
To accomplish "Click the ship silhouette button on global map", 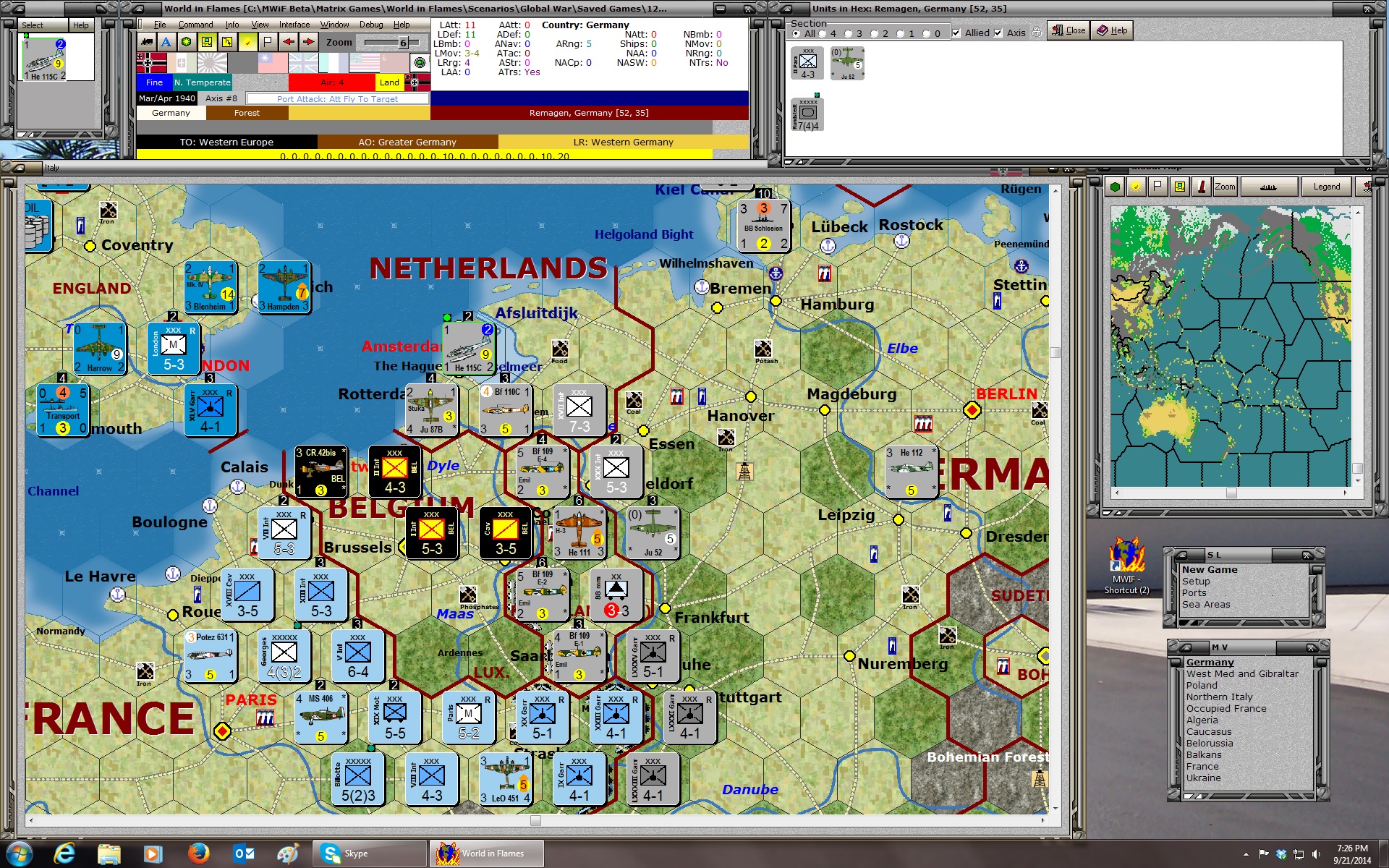I will (x=1268, y=187).
